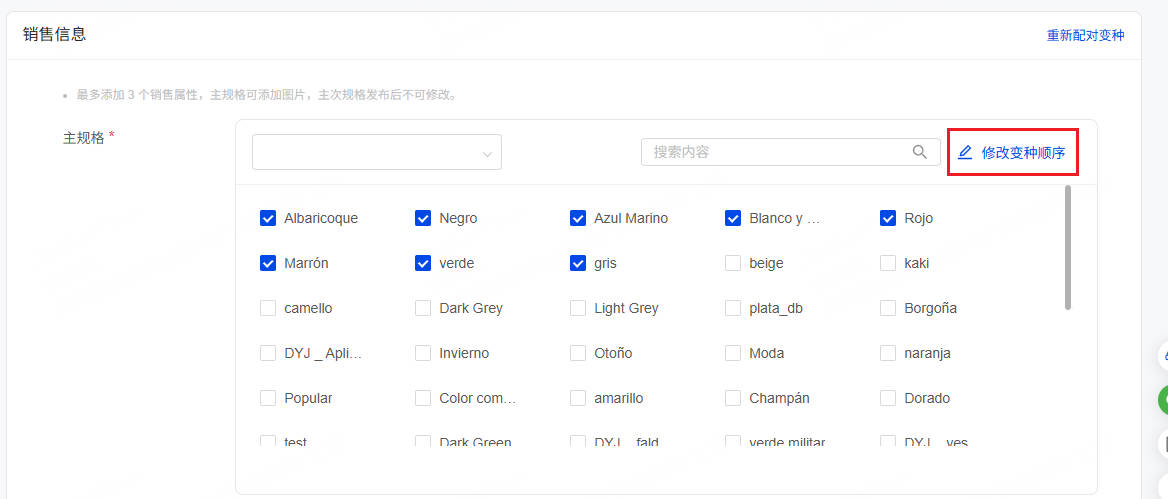Uncheck the Rojo checkbox
The width and height of the screenshot is (1168, 499).
888,218
